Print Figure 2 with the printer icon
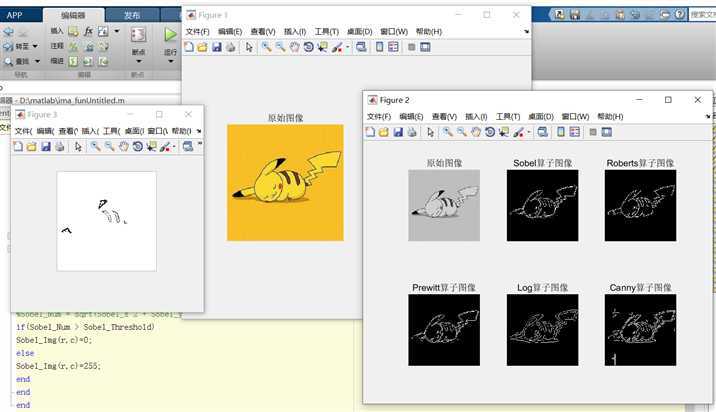 point(412,132)
